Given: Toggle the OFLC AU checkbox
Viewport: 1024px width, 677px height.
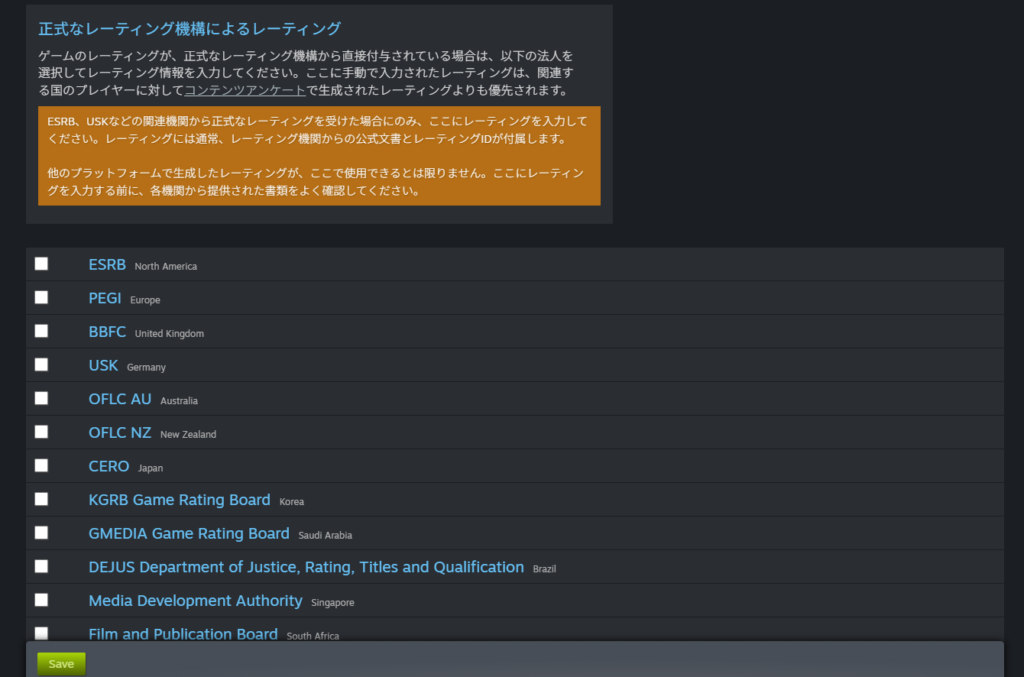Looking at the screenshot, I should (41, 398).
